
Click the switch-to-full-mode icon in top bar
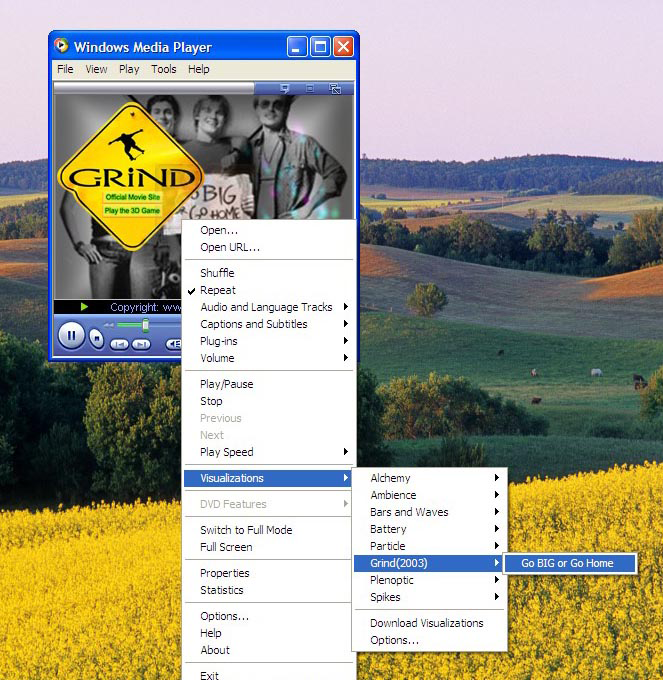click(335, 88)
